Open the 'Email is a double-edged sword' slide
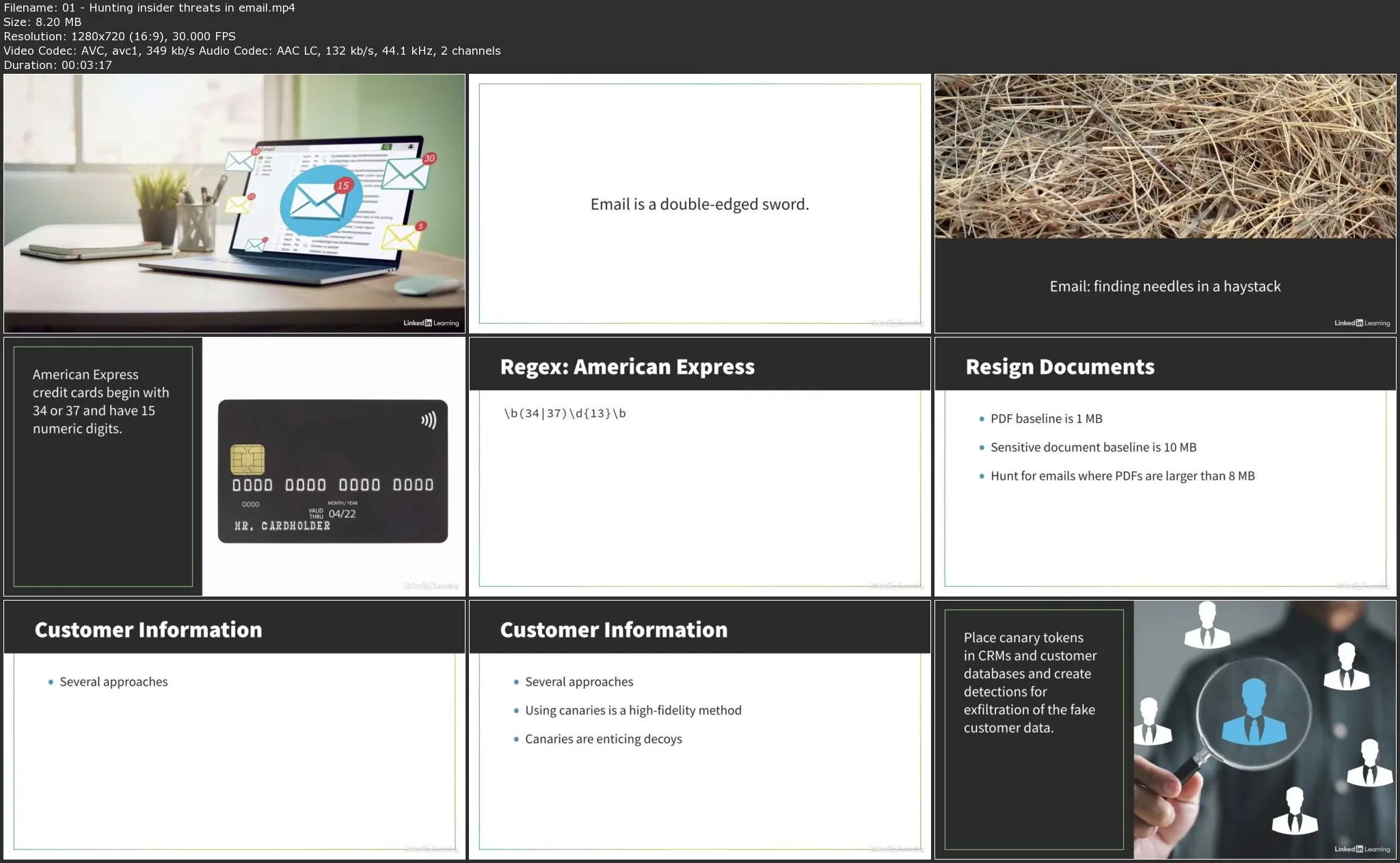The width and height of the screenshot is (1400, 863). point(699,204)
